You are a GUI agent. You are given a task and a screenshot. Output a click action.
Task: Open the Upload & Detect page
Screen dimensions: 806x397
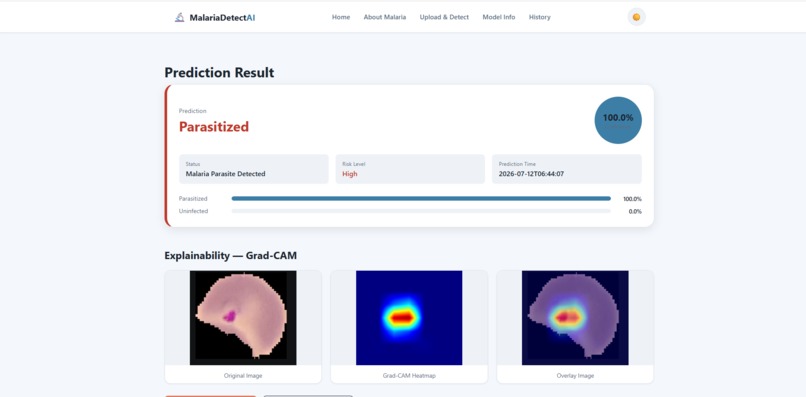(444, 17)
